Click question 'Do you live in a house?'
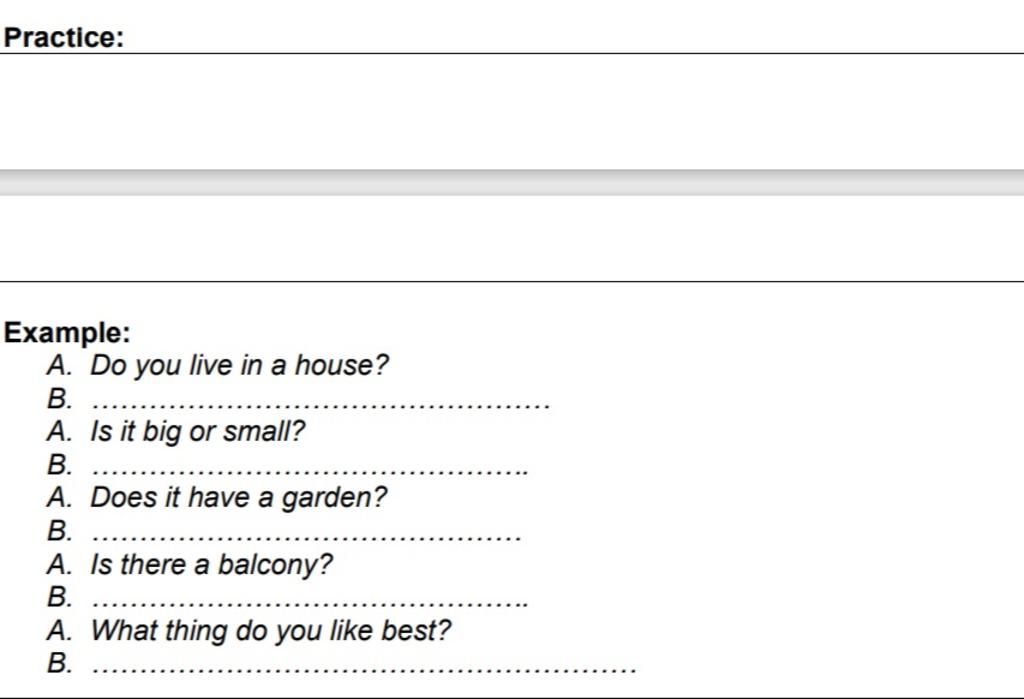Viewport: 1024px width, 699px height. pos(239,365)
